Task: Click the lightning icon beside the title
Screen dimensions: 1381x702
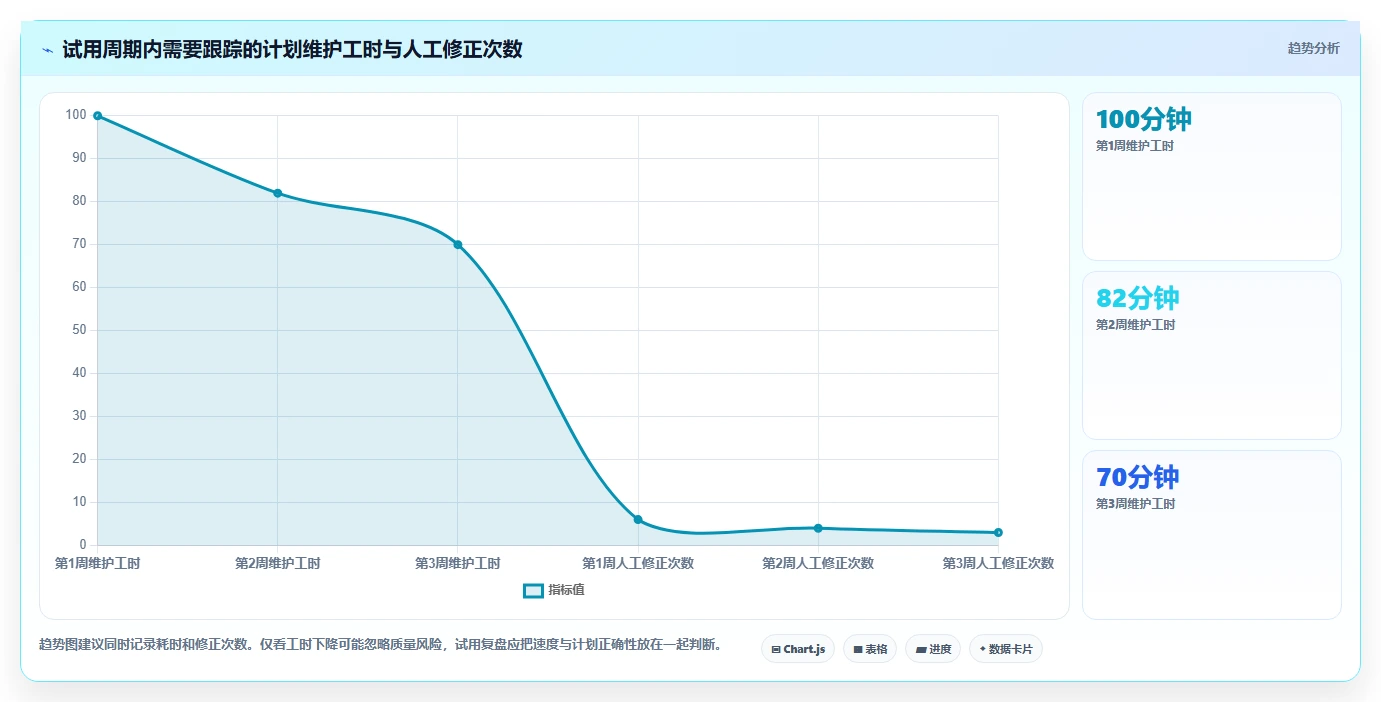Action: coord(48,50)
